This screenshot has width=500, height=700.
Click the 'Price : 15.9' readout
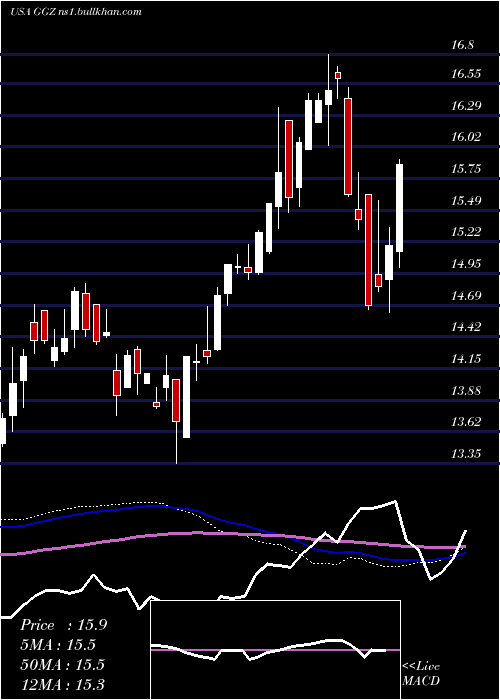(x=63, y=625)
